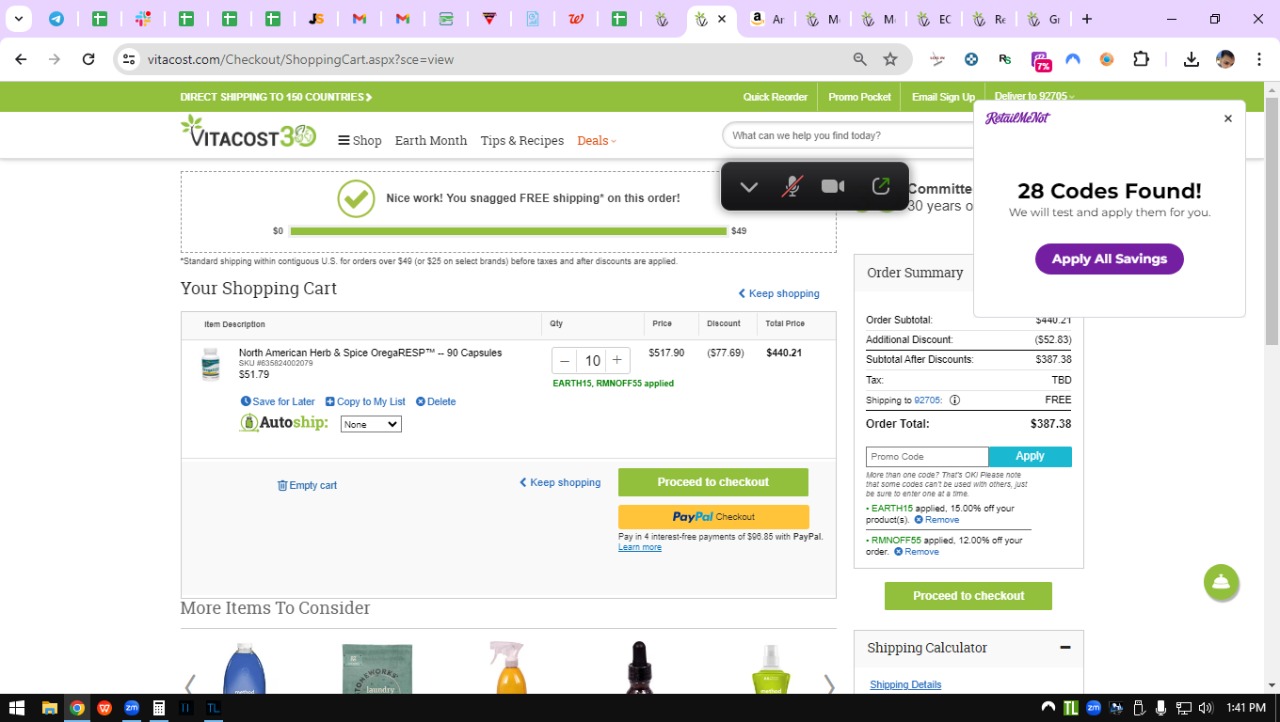Open File Explorer from the taskbar

click(49, 708)
